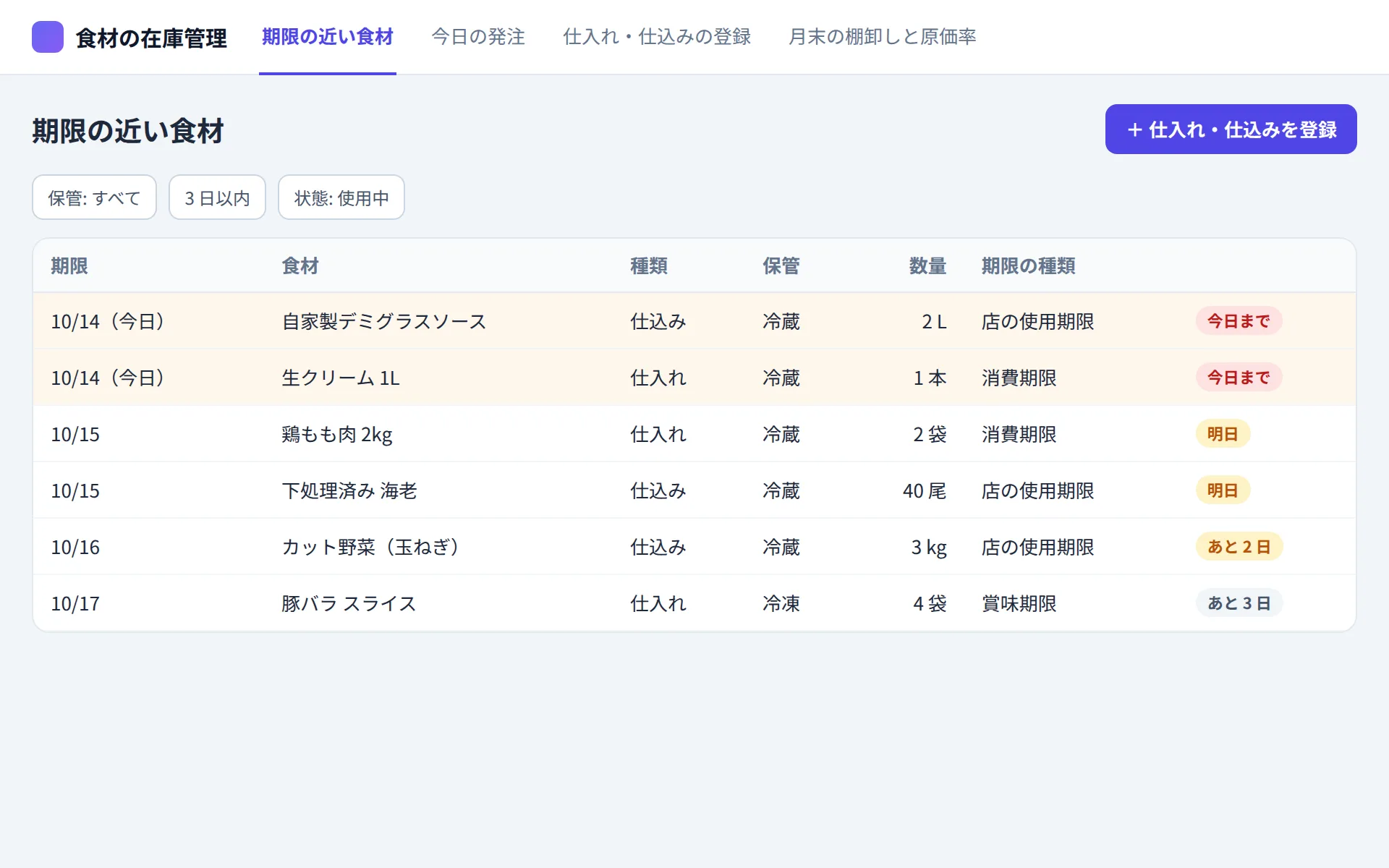This screenshot has height=868, width=1389.
Task: Click the 数量 column header
Action: click(x=928, y=266)
